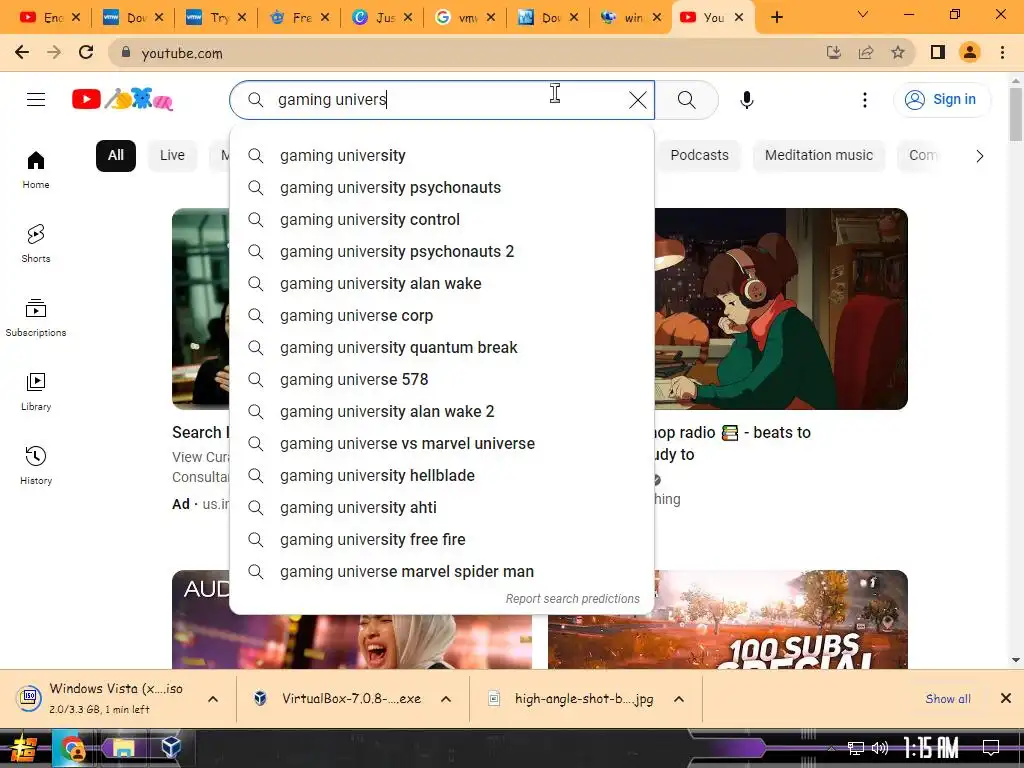Open a new browser tab
The height and width of the screenshot is (768, 1024).
click(x=776, y=17)
